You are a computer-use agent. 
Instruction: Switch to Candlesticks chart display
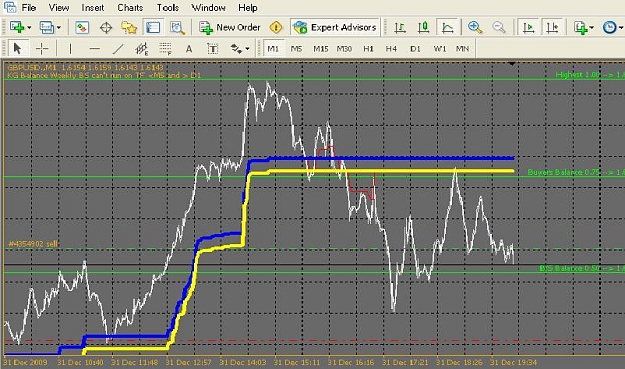pos(423,27)
